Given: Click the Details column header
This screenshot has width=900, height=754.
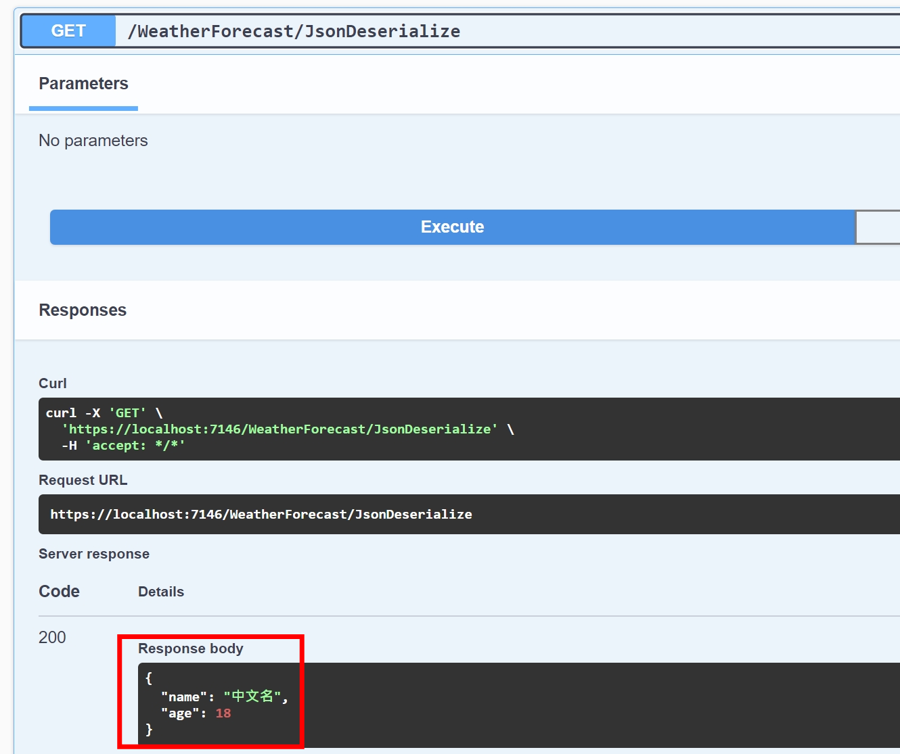Looking at the screenshot, I should click(x=161, y=592).
